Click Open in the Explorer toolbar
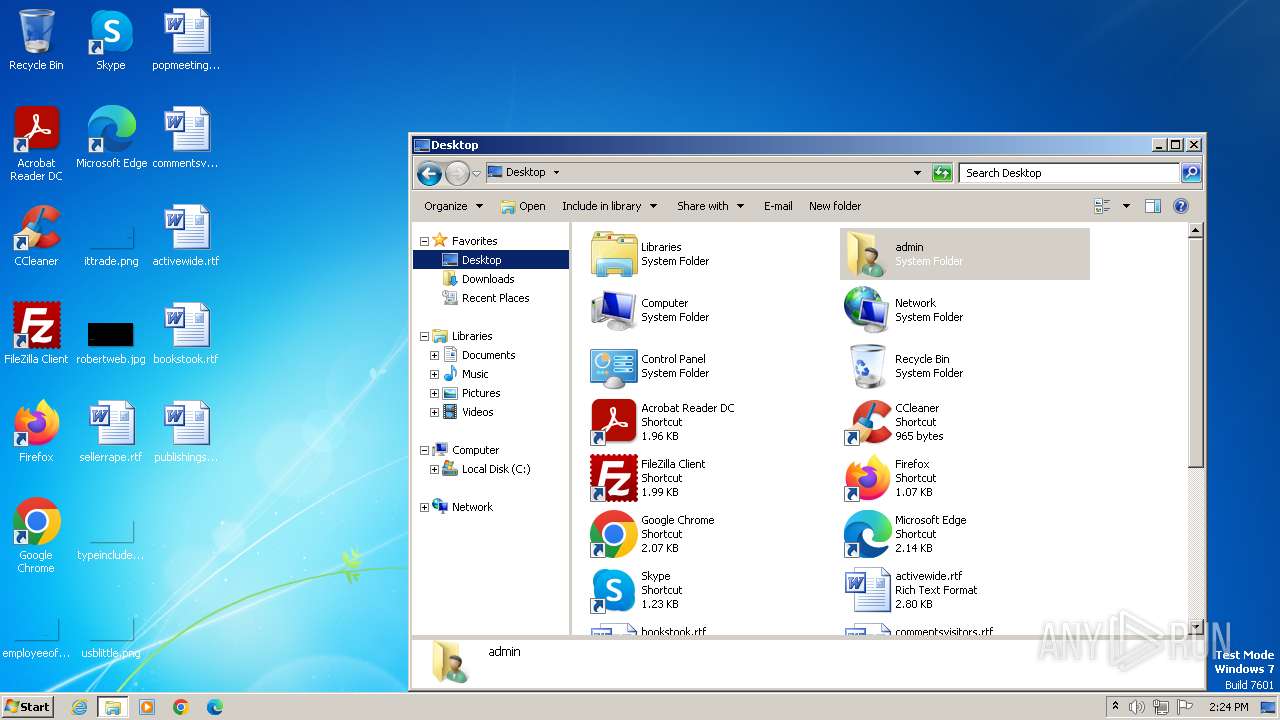 pyautogui.click(x=523, y=206)
